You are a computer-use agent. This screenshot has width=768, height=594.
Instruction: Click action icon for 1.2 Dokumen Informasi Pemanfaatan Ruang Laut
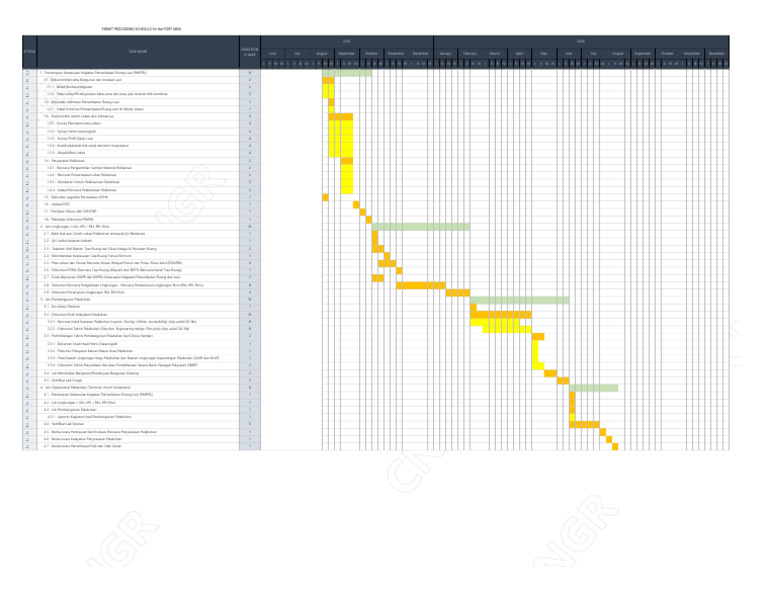[27, 102]
